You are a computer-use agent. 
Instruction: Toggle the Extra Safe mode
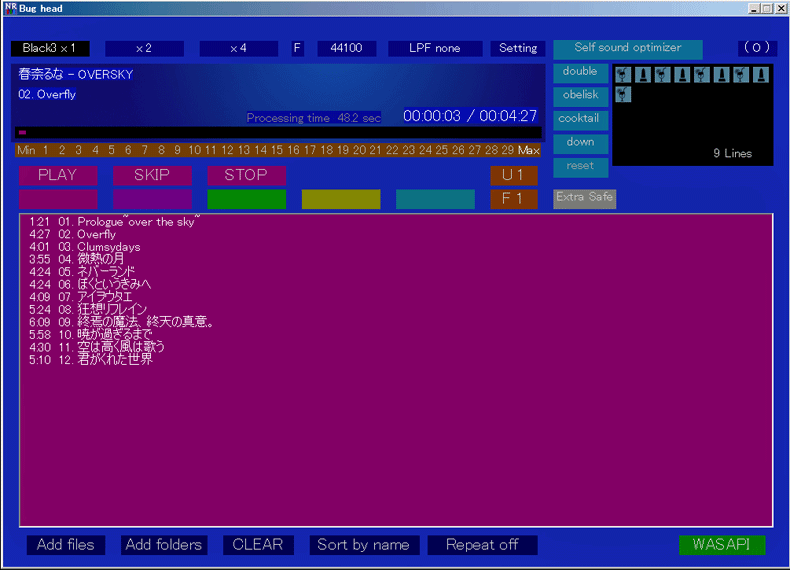tap(584, 198)
